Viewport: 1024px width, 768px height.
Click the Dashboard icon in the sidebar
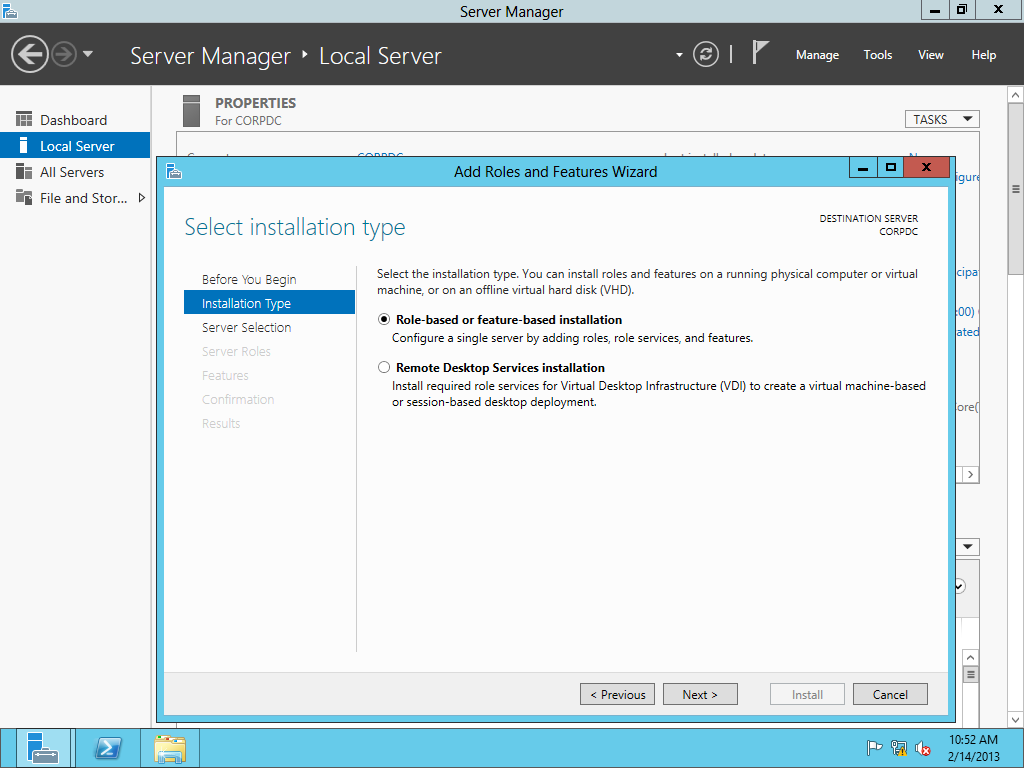pyautogui.click(x=24, y=120)
